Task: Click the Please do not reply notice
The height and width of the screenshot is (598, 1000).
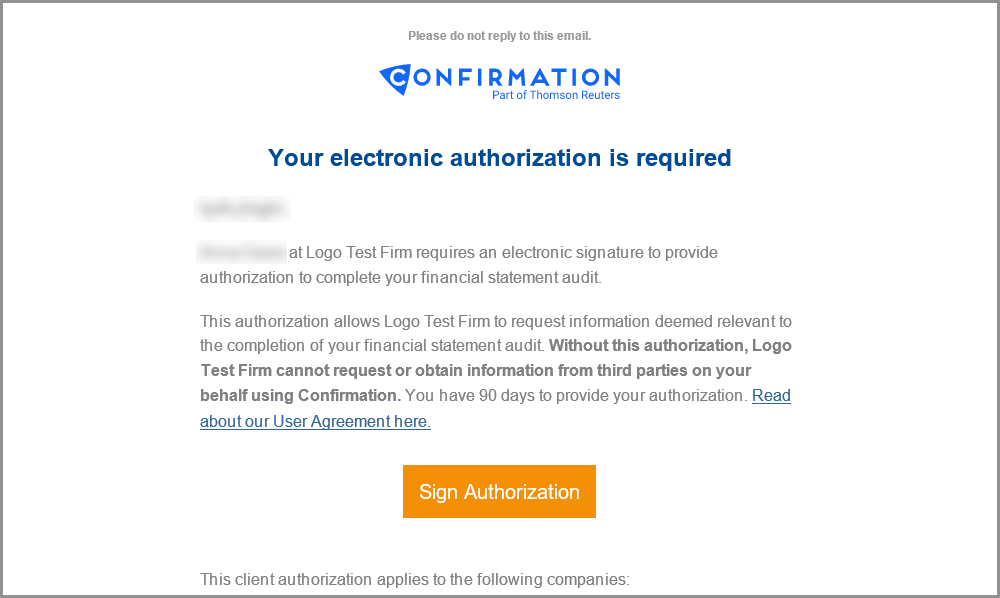Action: coord(499,35)
